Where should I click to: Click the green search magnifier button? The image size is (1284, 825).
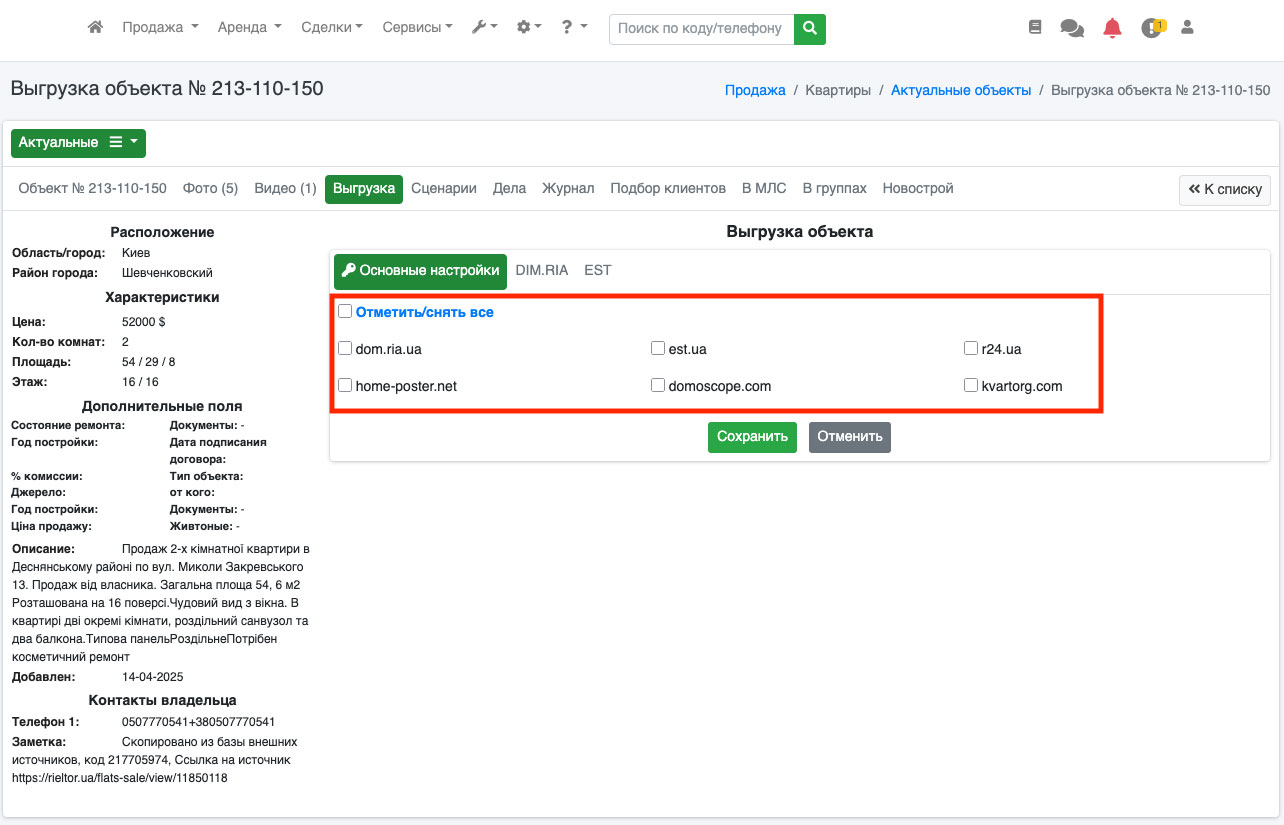coord(810,28)
